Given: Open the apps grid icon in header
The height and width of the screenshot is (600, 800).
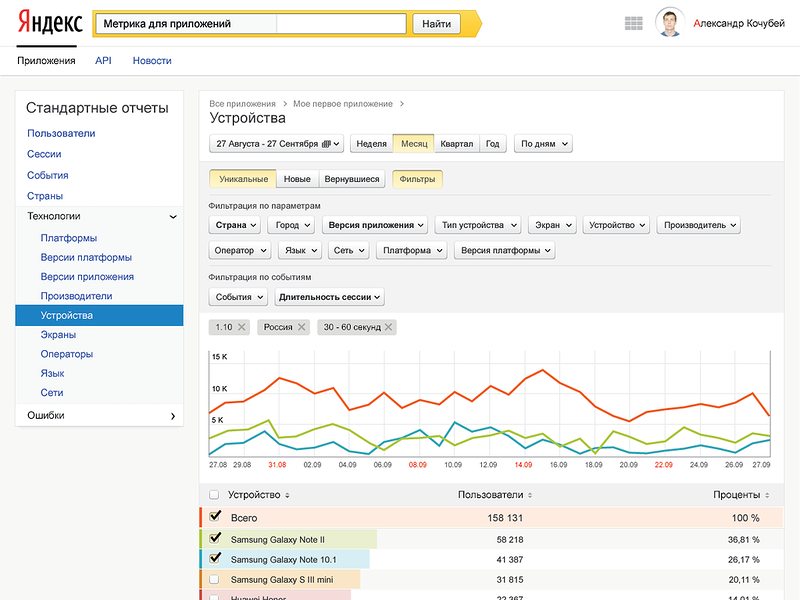Looking at the screenshot, I should tap(632, 24).
